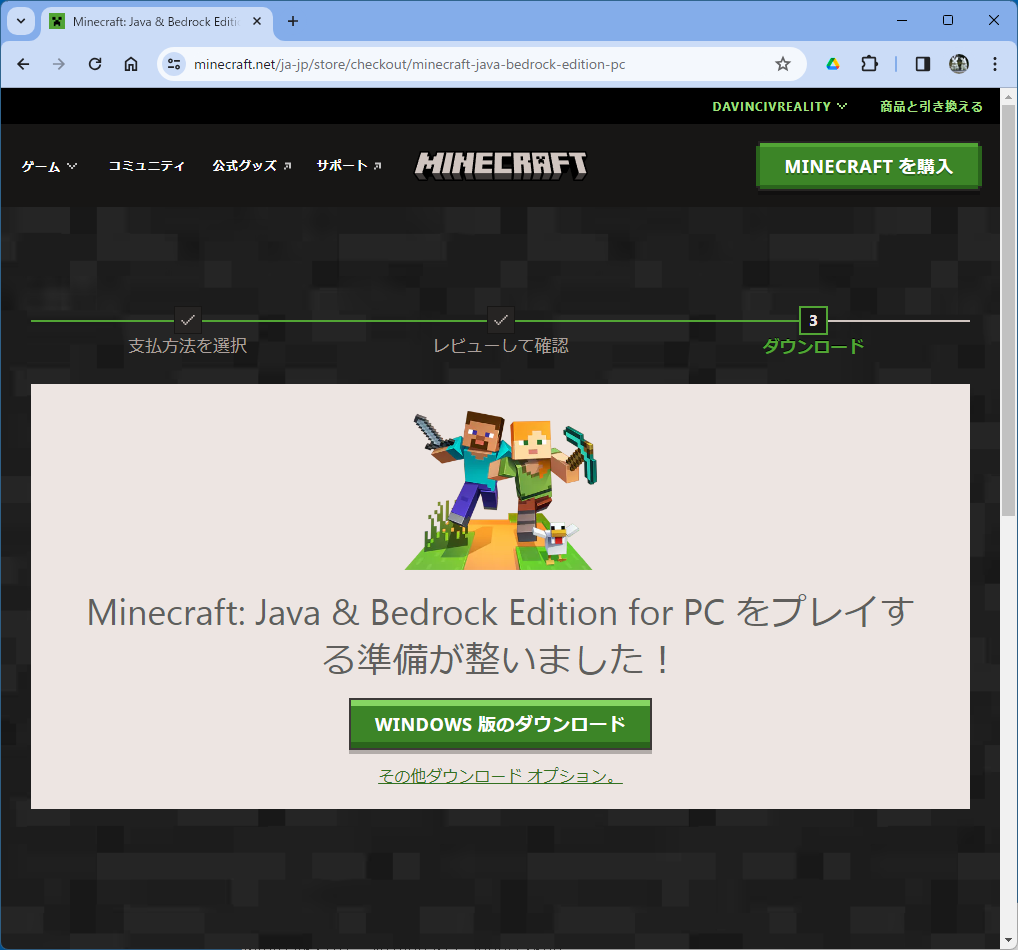Open the Google Drive extension icon
Image resolution: width=1018 pixels, height=950 pixels.
pyautogui.click(x=832, y=64)
